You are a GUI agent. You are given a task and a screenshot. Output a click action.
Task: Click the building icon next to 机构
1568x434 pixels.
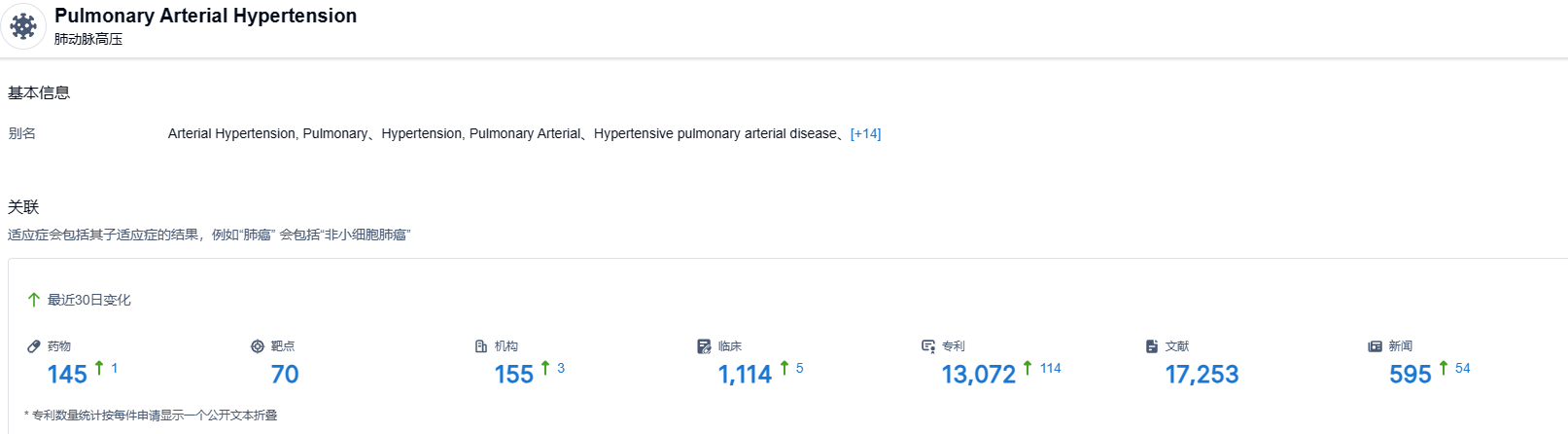coord(481,346)
